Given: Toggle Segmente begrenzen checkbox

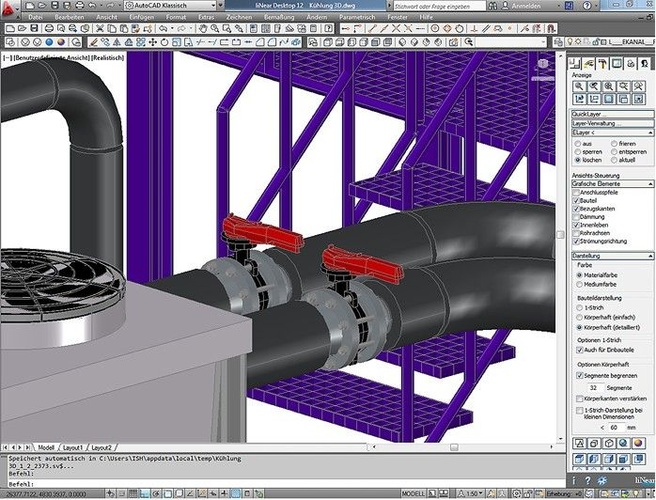Looking at the screenshot, I should (580, 375).
